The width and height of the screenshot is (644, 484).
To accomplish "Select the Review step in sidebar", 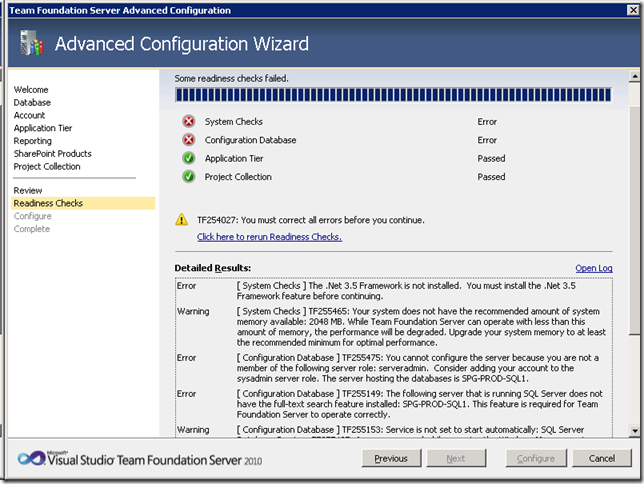I will pos(28,190).
